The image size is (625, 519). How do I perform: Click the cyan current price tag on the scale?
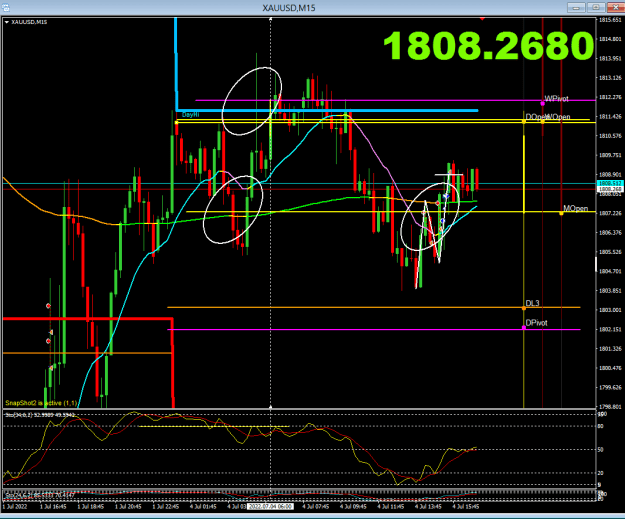click(610, 183)
